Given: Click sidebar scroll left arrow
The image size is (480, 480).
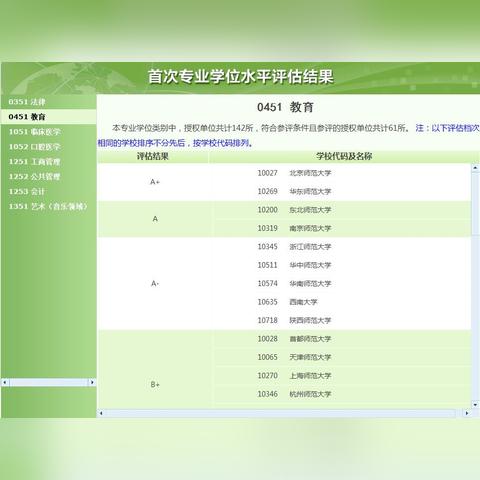Looking at the screenshot, I should tap(5, 382).
